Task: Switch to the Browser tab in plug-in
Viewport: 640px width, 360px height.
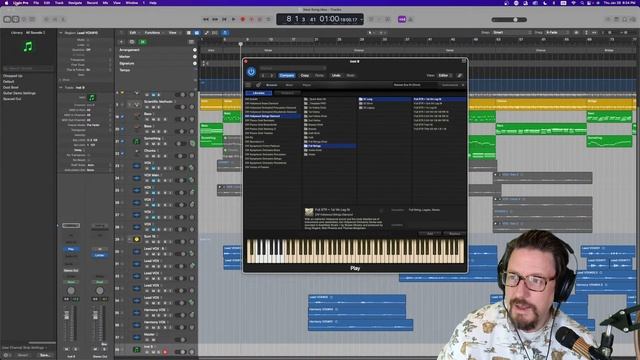Action: tap(271, 85)
